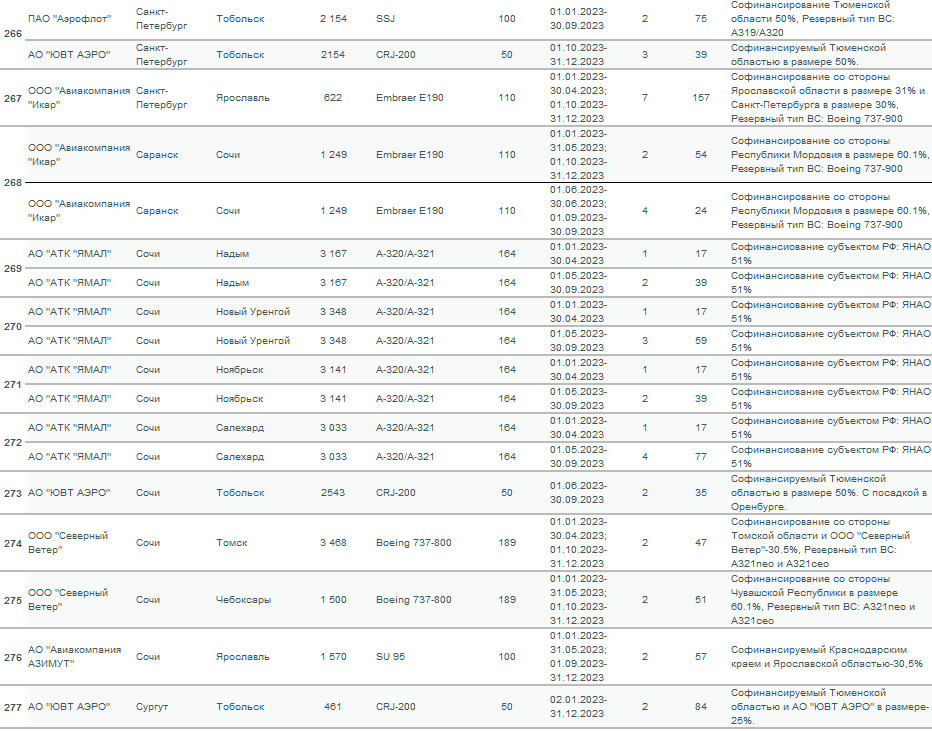
Task: Click row number 275
Action: 12,600
